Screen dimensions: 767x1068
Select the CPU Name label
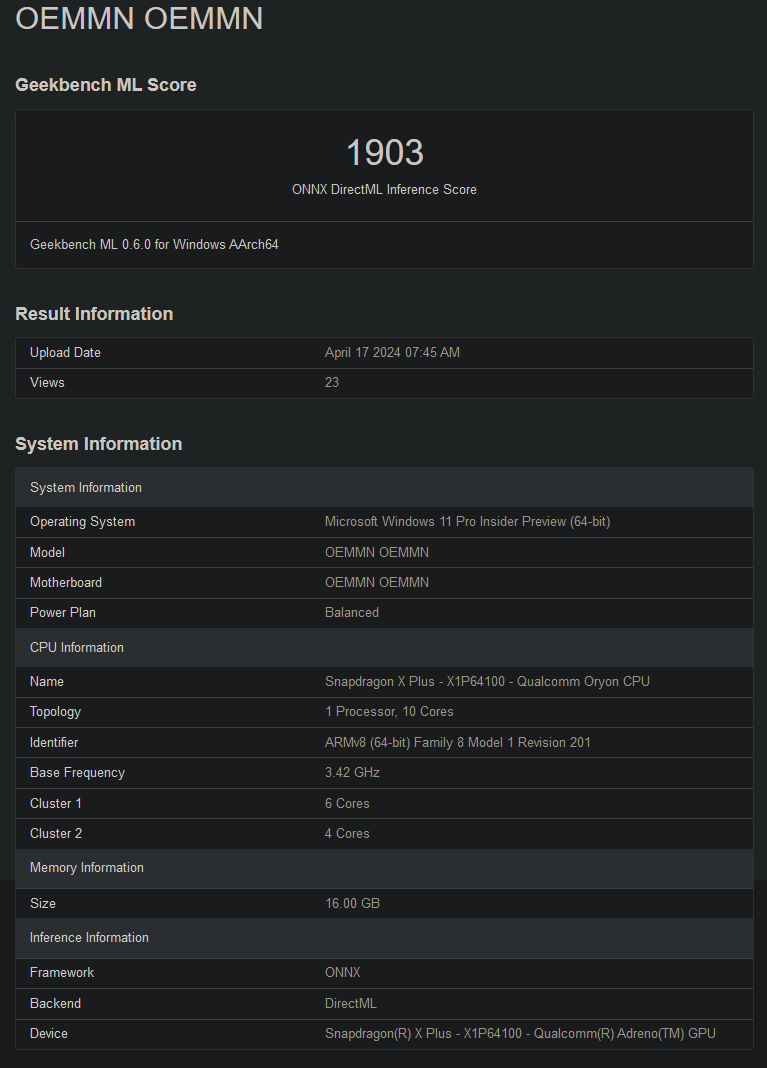click(46, 681)
